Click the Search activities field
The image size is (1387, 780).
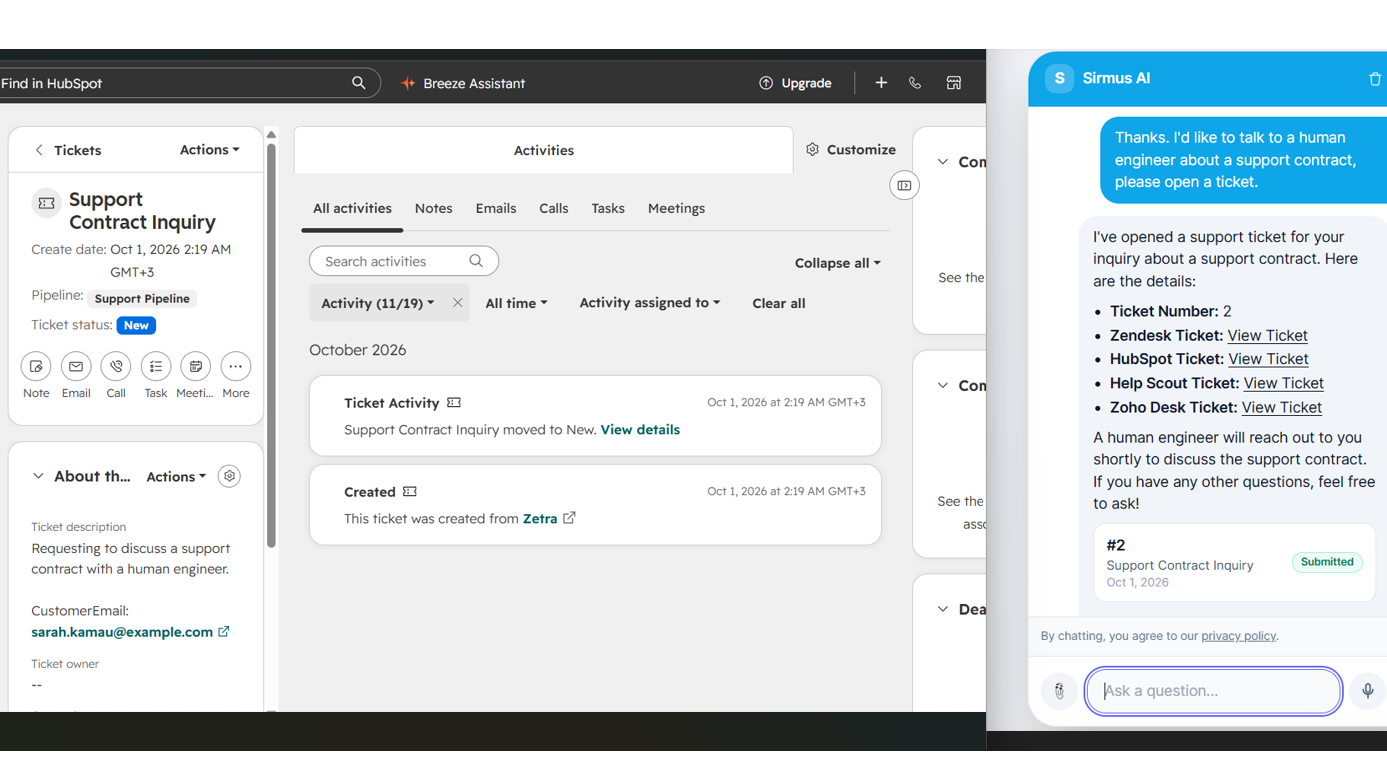pos(404,261)
